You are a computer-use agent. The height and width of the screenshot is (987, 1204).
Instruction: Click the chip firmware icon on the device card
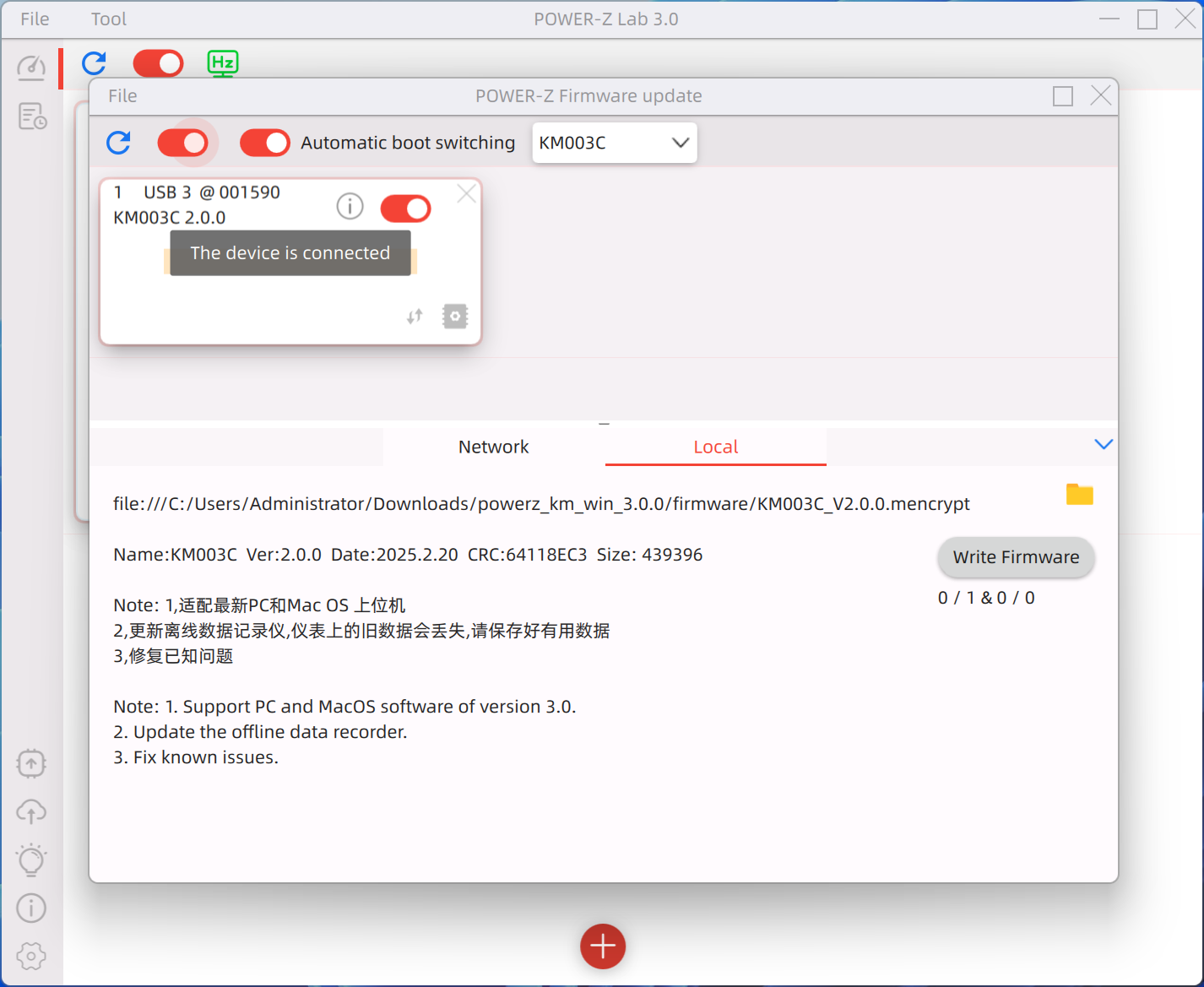point(454,316)
